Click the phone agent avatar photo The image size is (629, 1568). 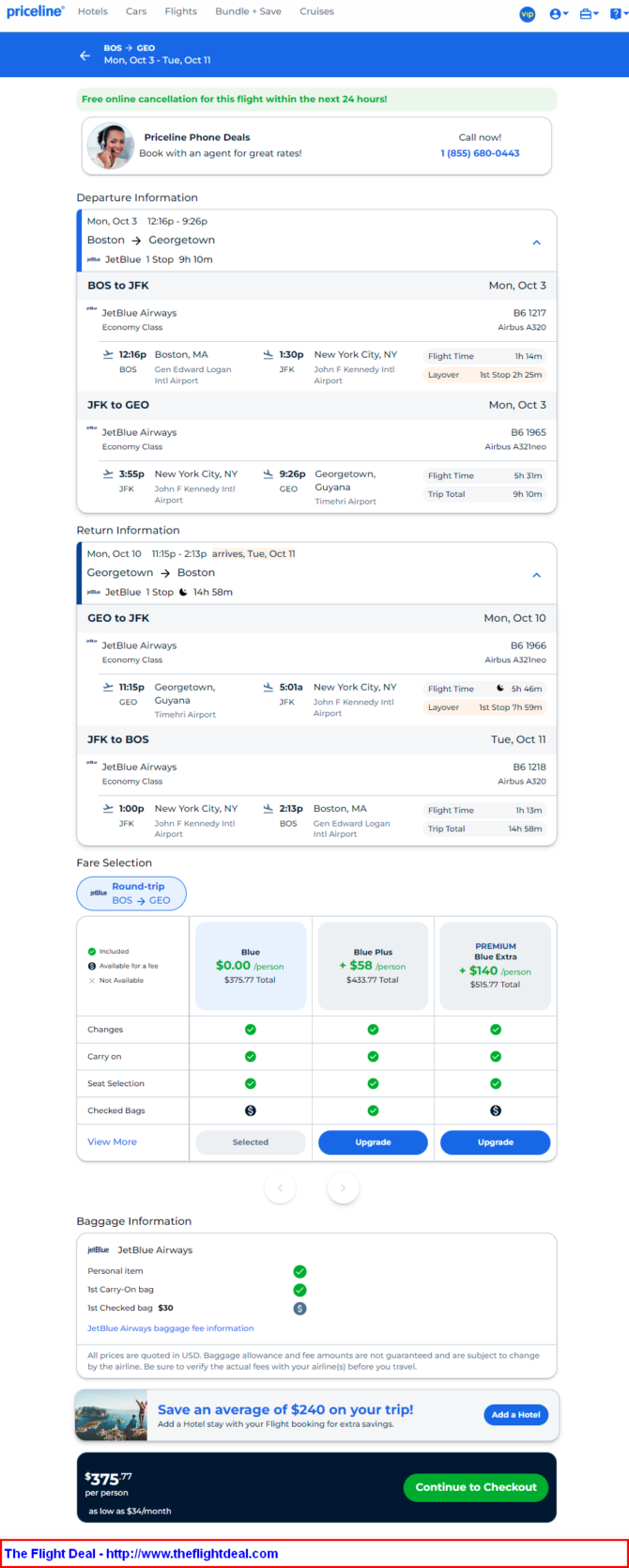pyautogui.click(x=111, y=146)
